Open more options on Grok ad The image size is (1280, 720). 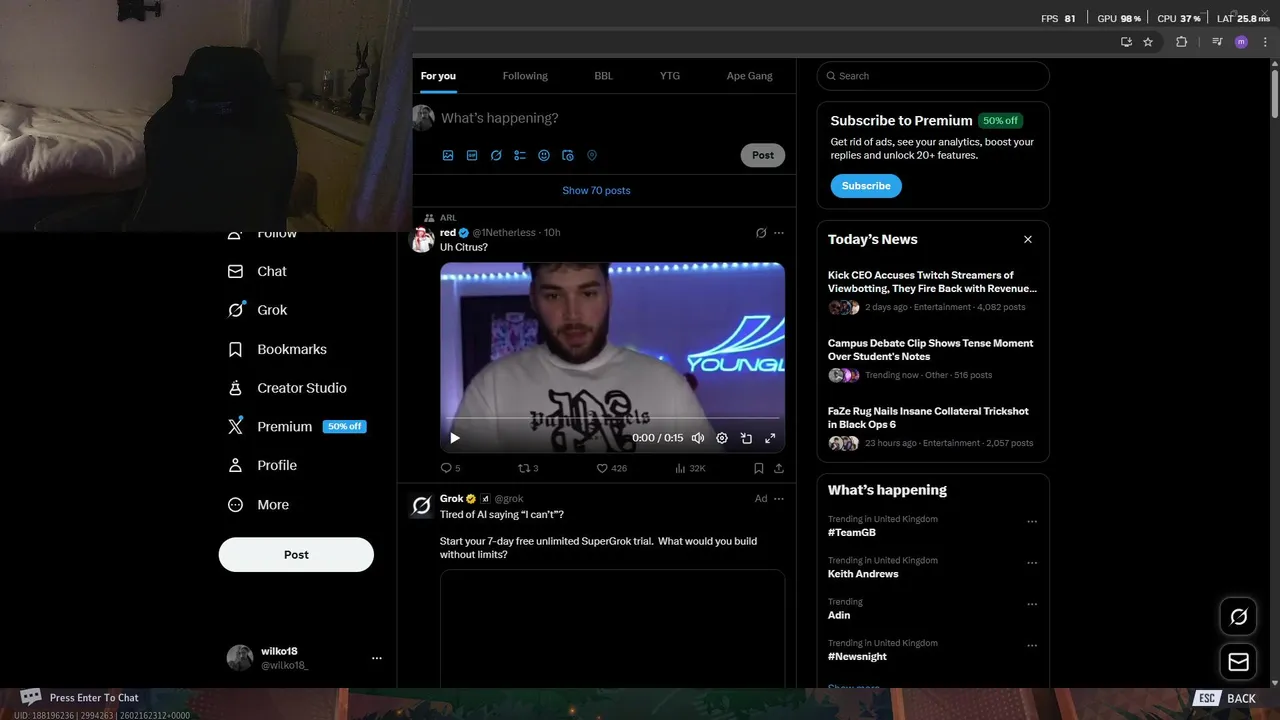779,499
